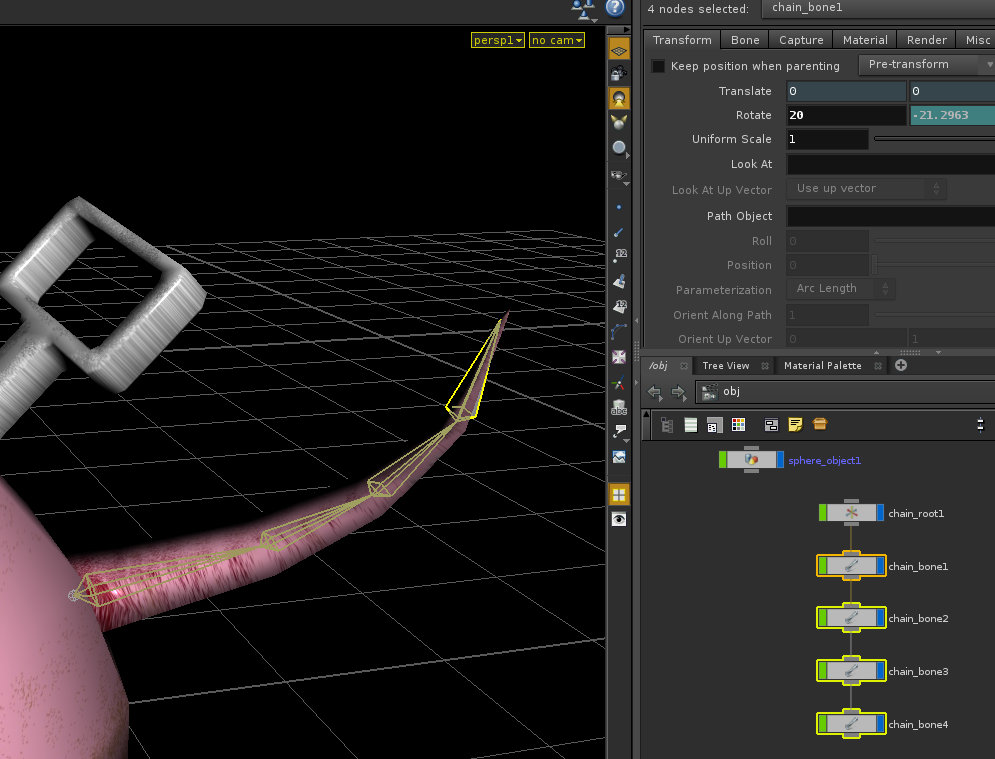995x759 pixels.
Task: Switch to the Render tab
Action: 926,40
